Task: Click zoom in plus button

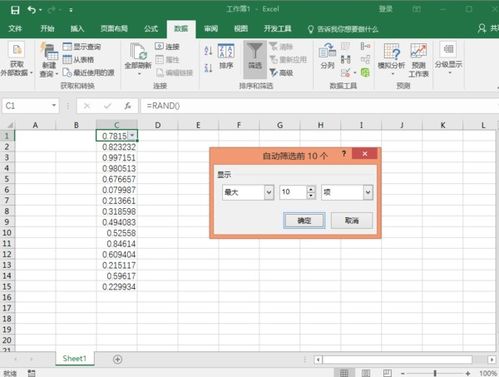Action: 468,373
